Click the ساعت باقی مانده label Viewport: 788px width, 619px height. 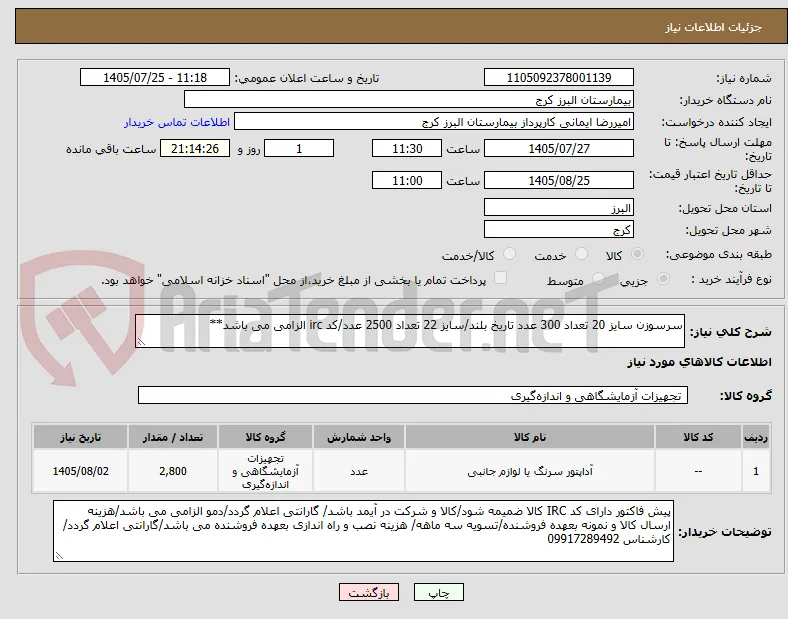coord(111,149)
